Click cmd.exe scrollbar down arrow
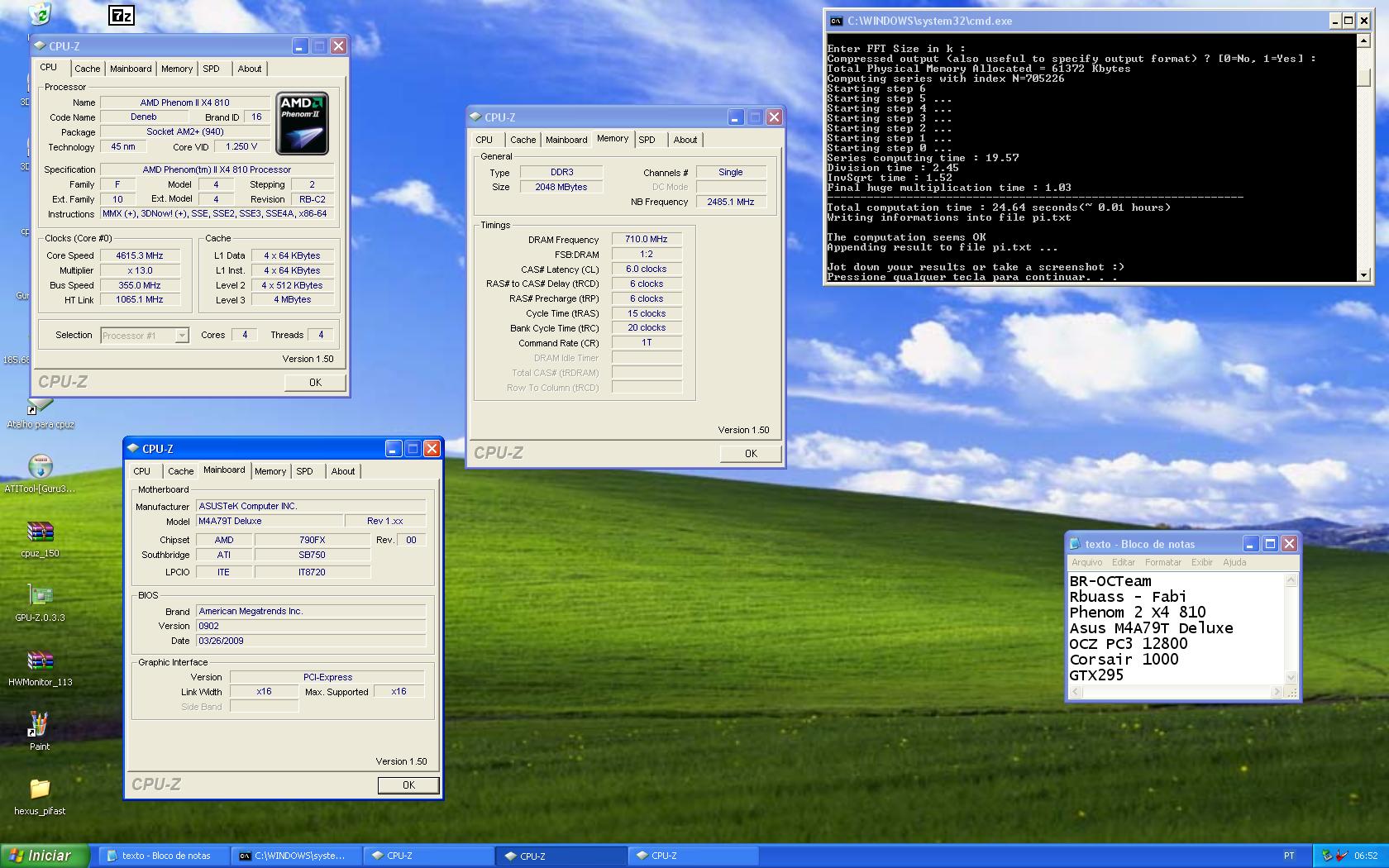 [x=1364, y=274]
